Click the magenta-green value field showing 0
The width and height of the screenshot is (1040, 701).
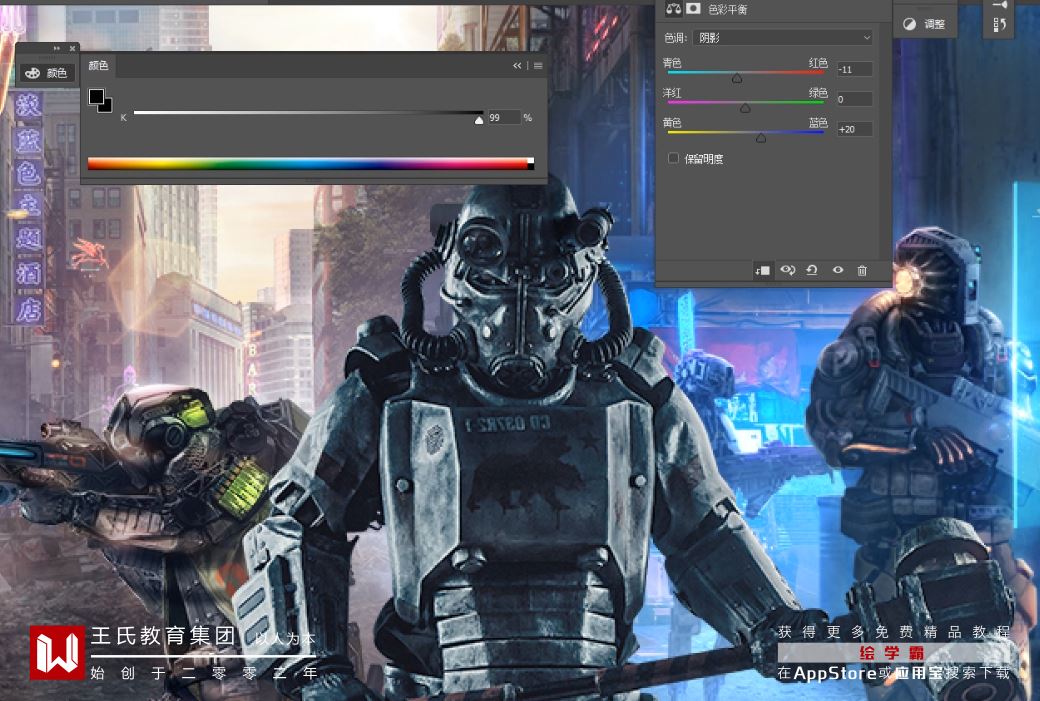[x=854, y=99]
